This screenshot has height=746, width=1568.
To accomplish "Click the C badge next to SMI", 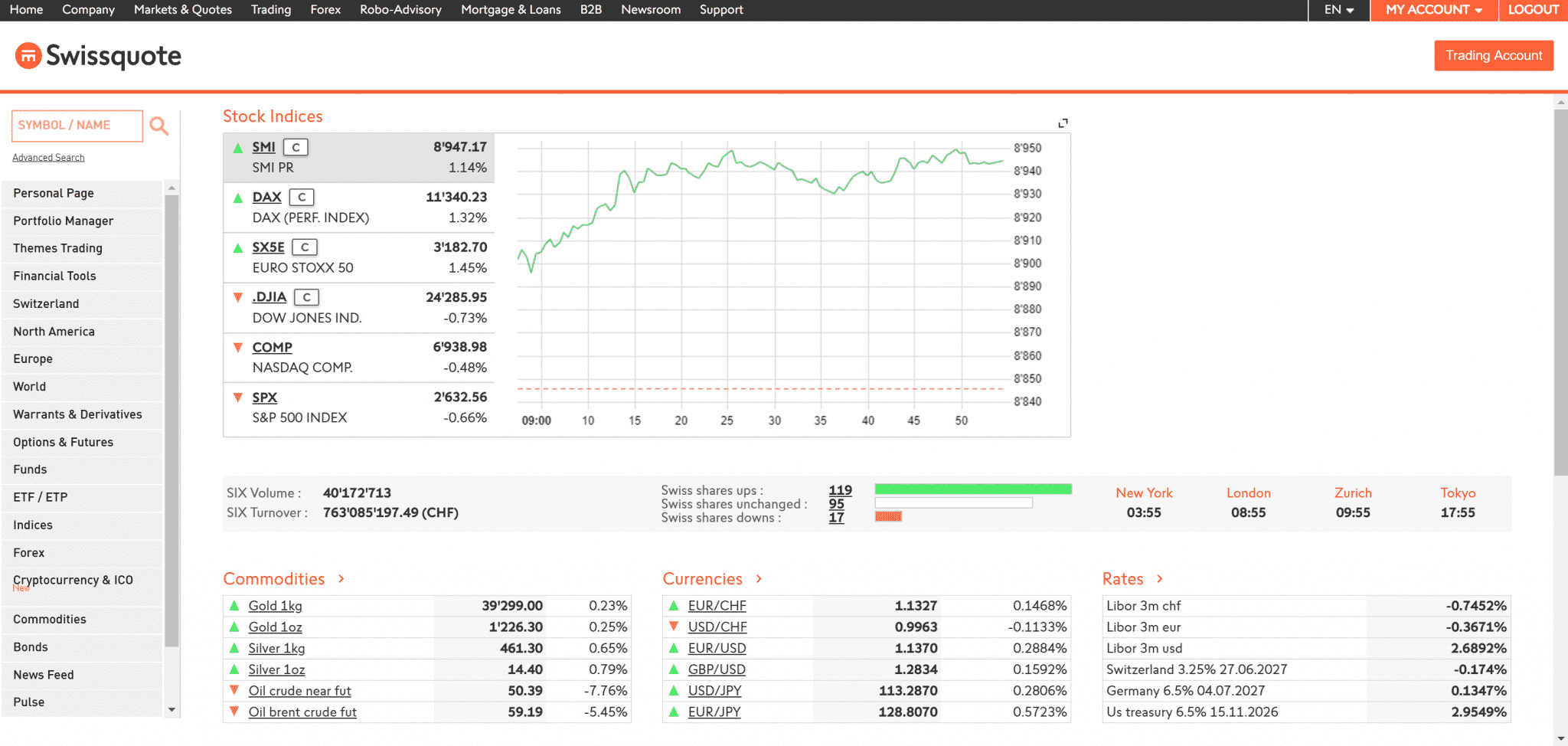I will pos(296,147).
